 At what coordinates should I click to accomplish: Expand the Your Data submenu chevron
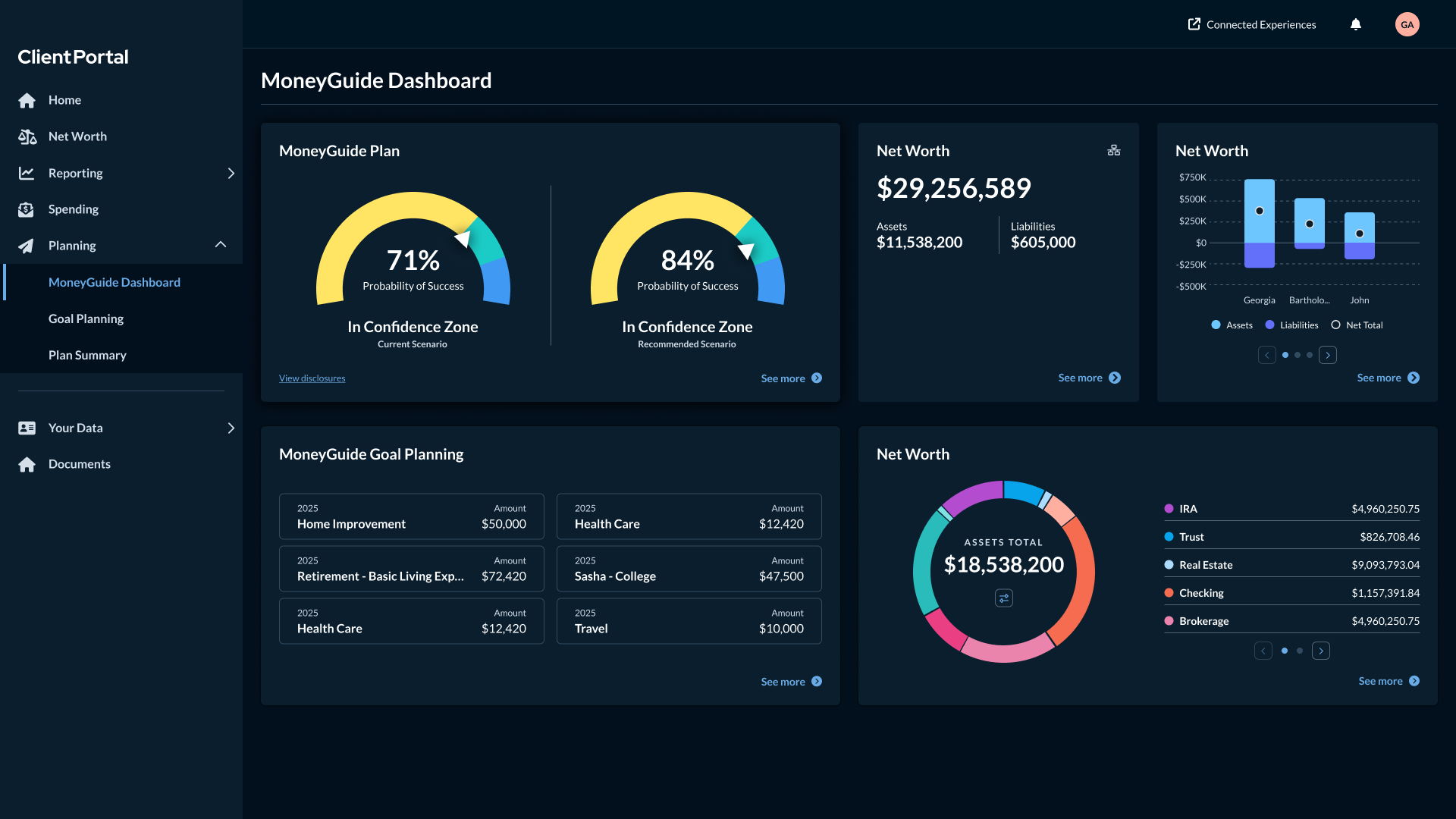(231, 428)
